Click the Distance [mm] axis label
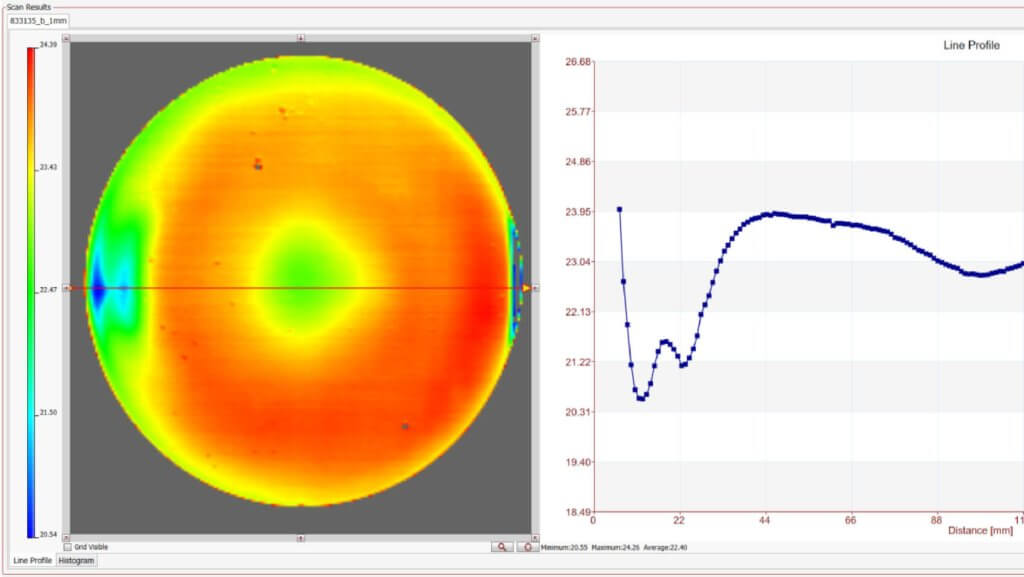Screen dimensions: 1024x577 (x=978, y=530)
